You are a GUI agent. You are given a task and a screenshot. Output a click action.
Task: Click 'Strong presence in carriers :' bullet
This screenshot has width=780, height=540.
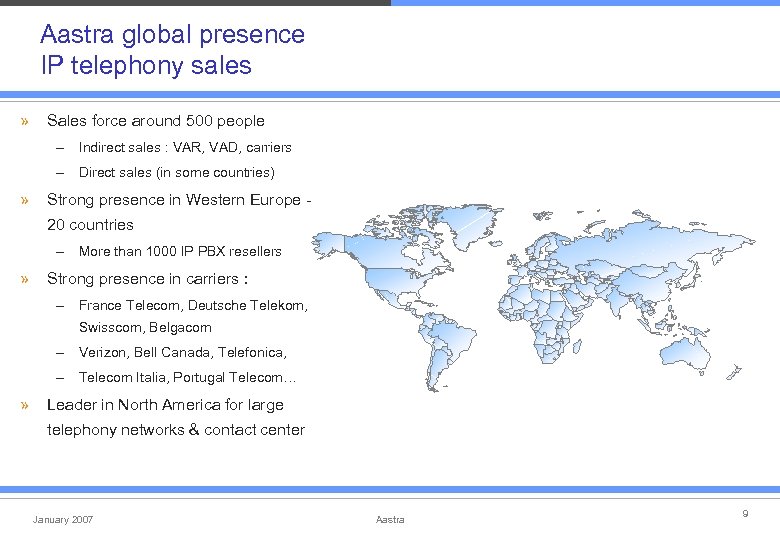click(147, 279)
